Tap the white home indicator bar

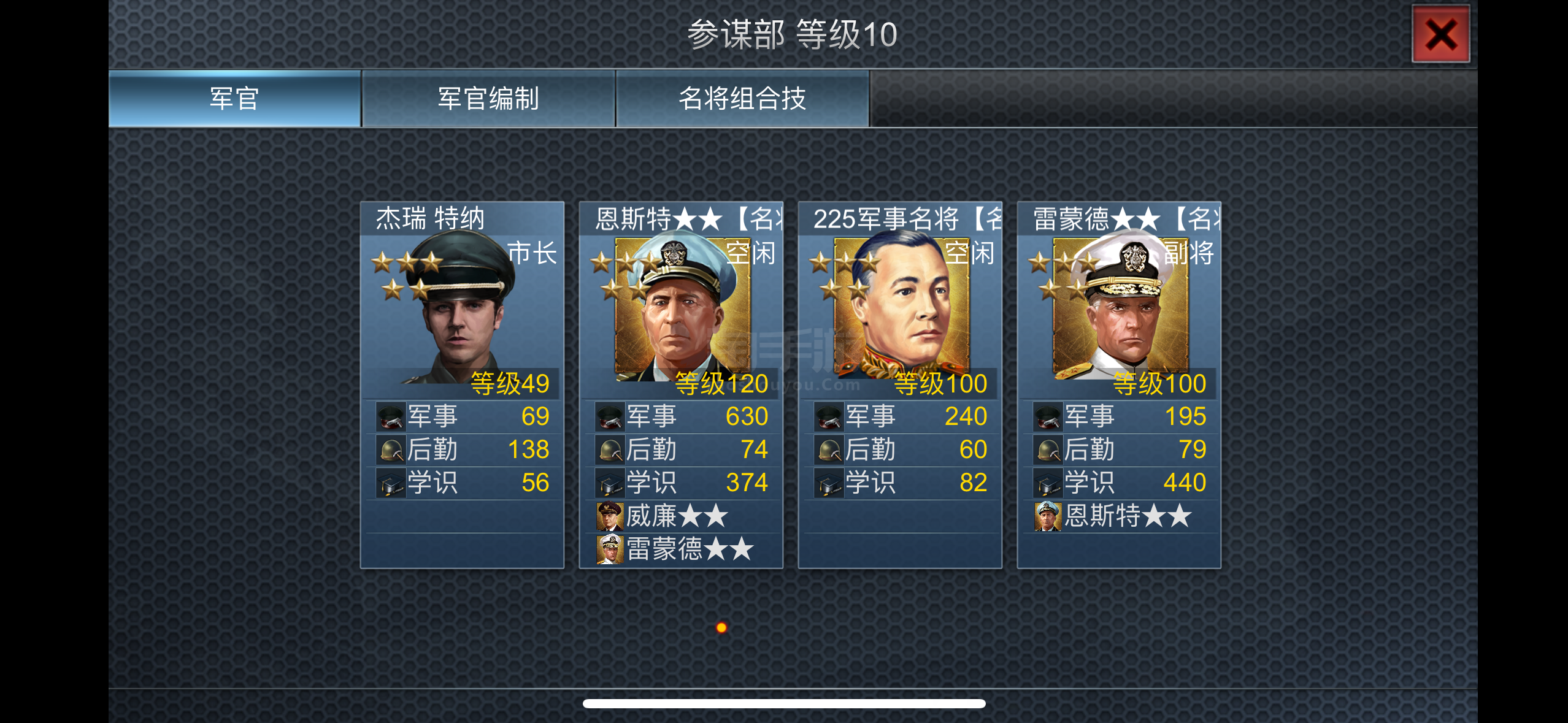click(784, 703)
